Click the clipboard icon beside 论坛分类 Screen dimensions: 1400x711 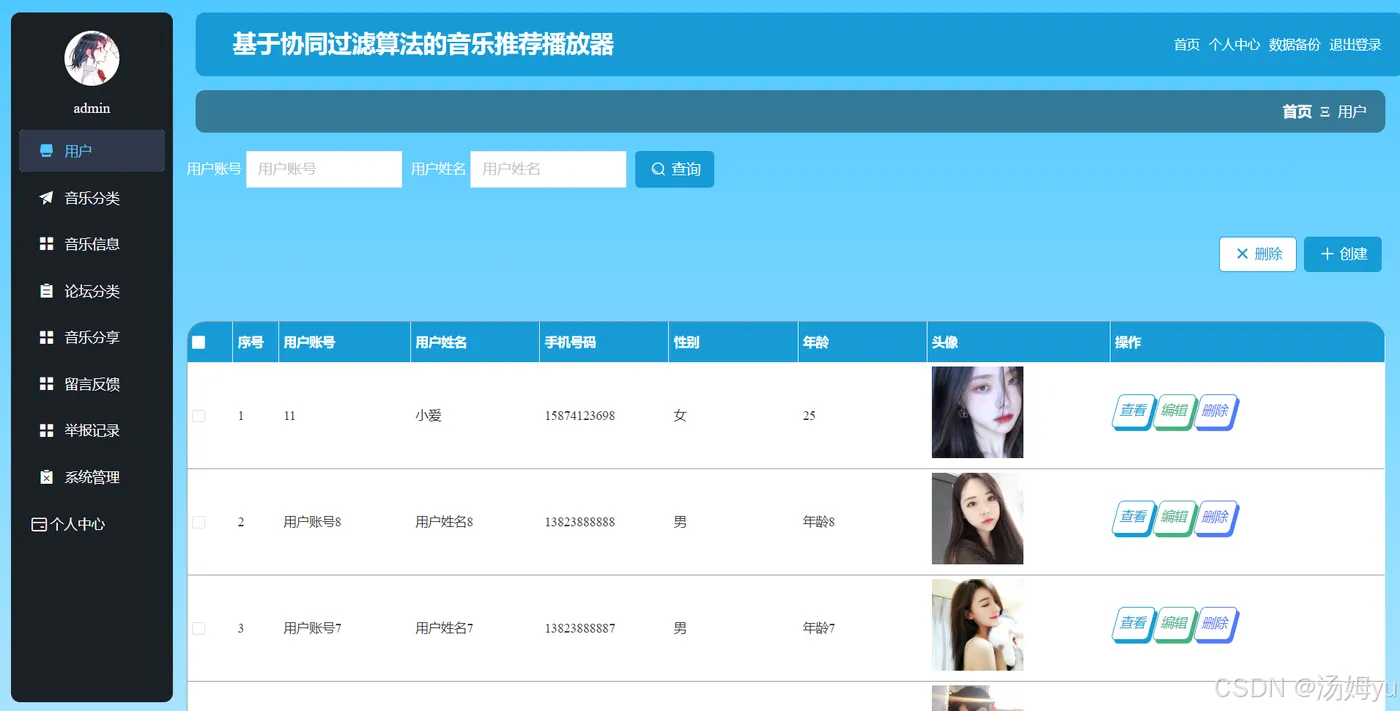(46, 291)
